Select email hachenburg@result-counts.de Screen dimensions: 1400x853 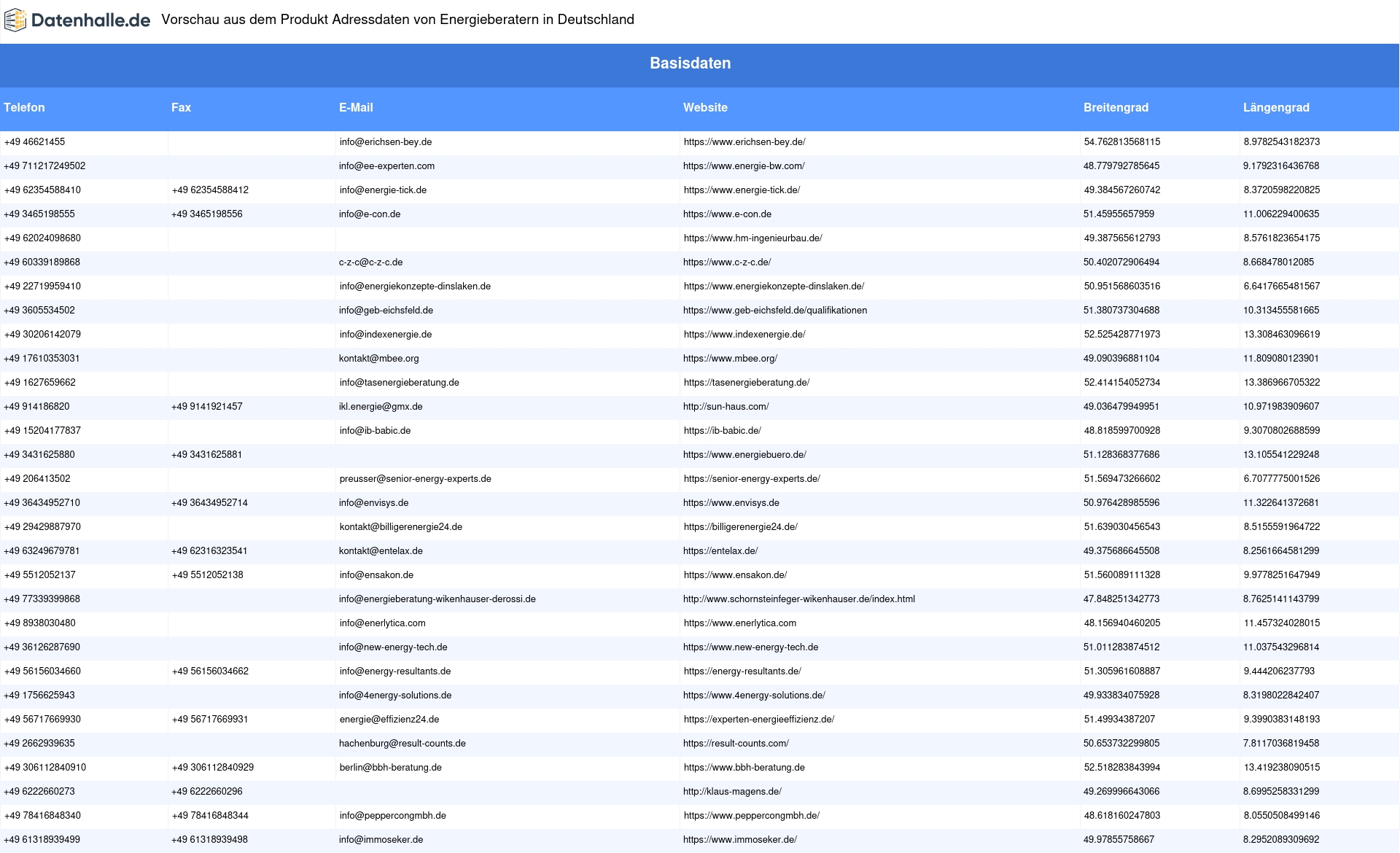(402, 744)
